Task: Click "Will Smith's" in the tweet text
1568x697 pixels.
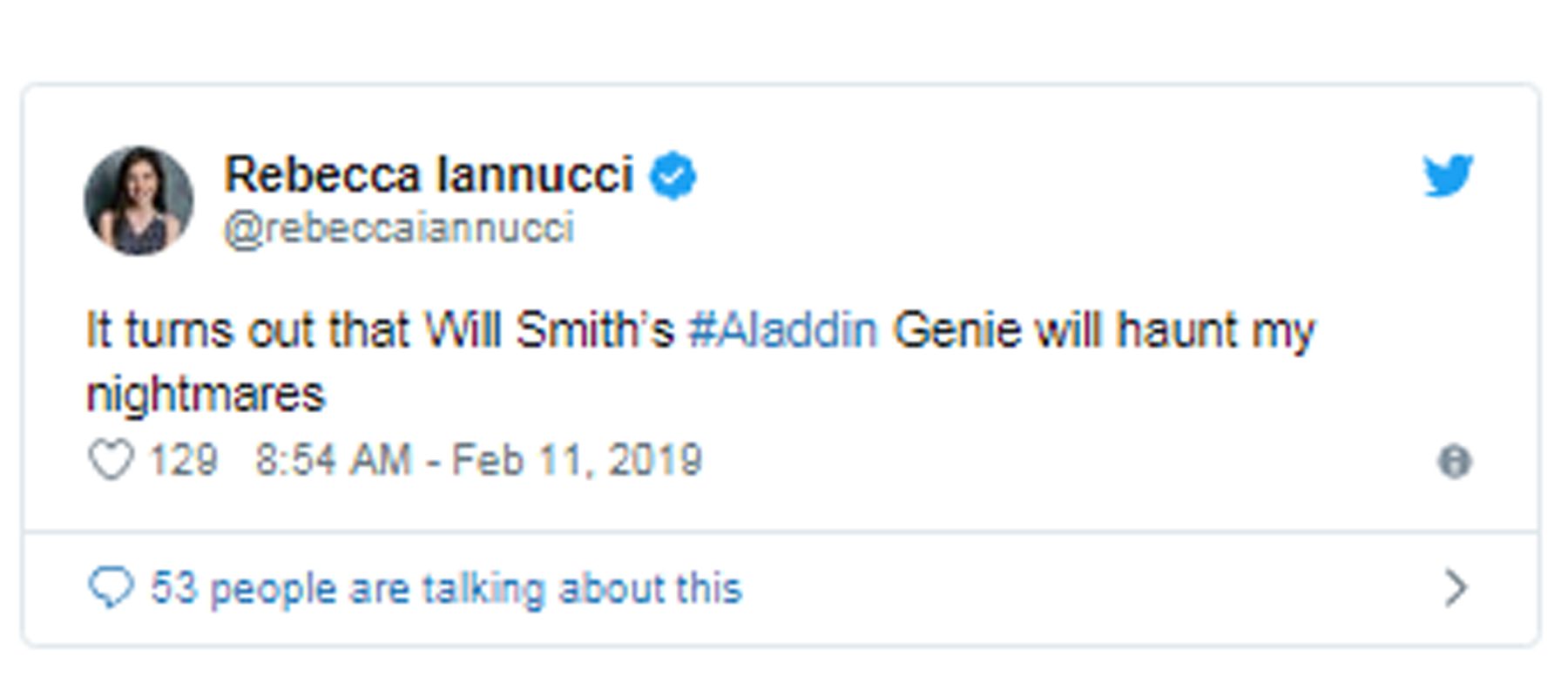Action: coord(549,331)
